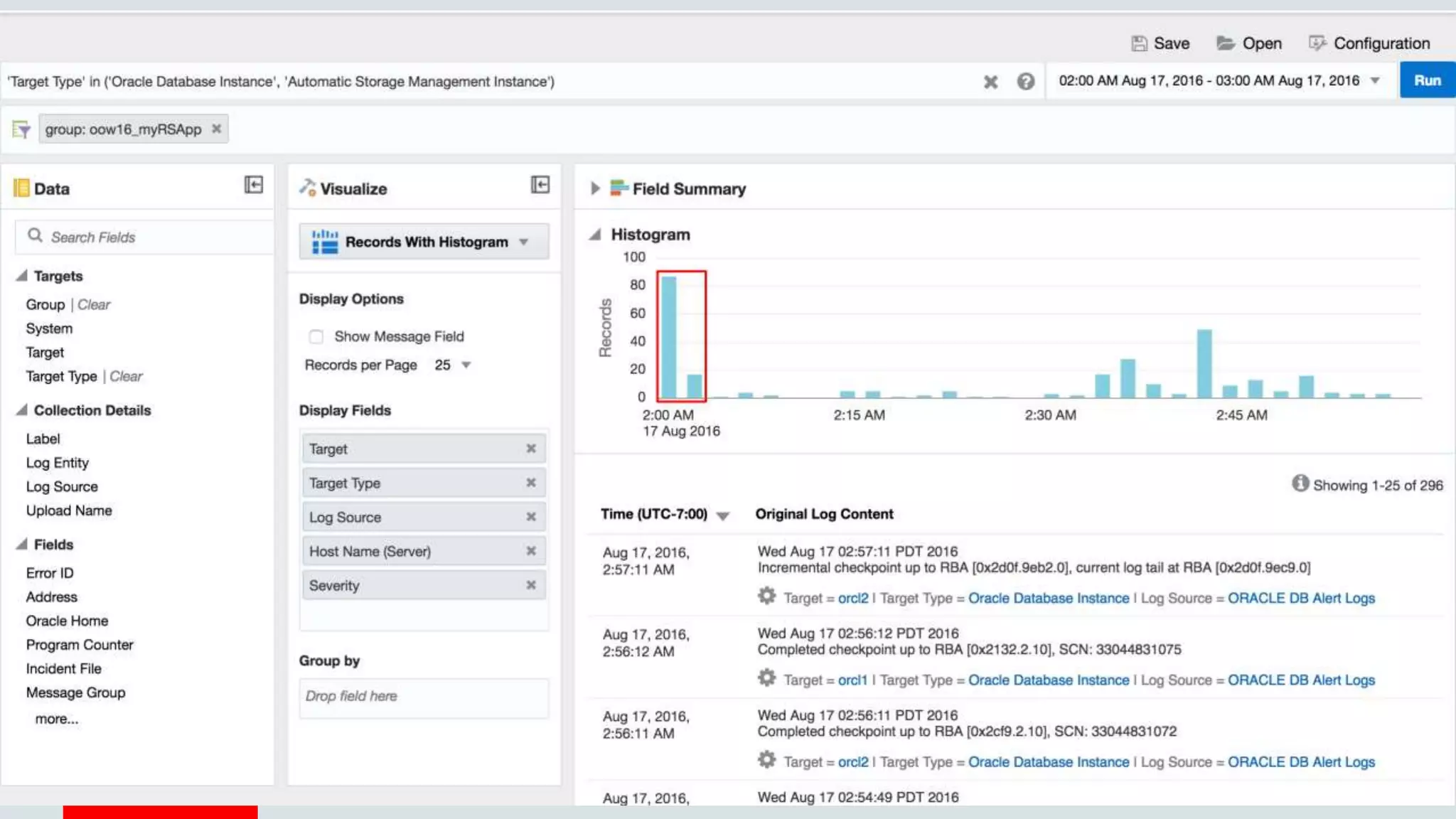Enable Show Message Field checkbox
The width and height of the screenshot is (1456, 819).
tap(316, 336)
